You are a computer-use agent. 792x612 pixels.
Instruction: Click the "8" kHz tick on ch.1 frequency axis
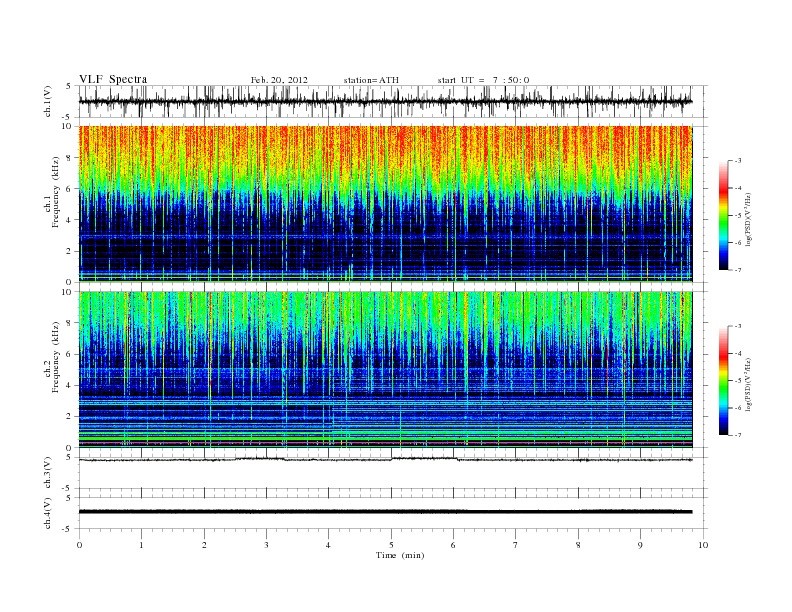click(x=69, y=158)
